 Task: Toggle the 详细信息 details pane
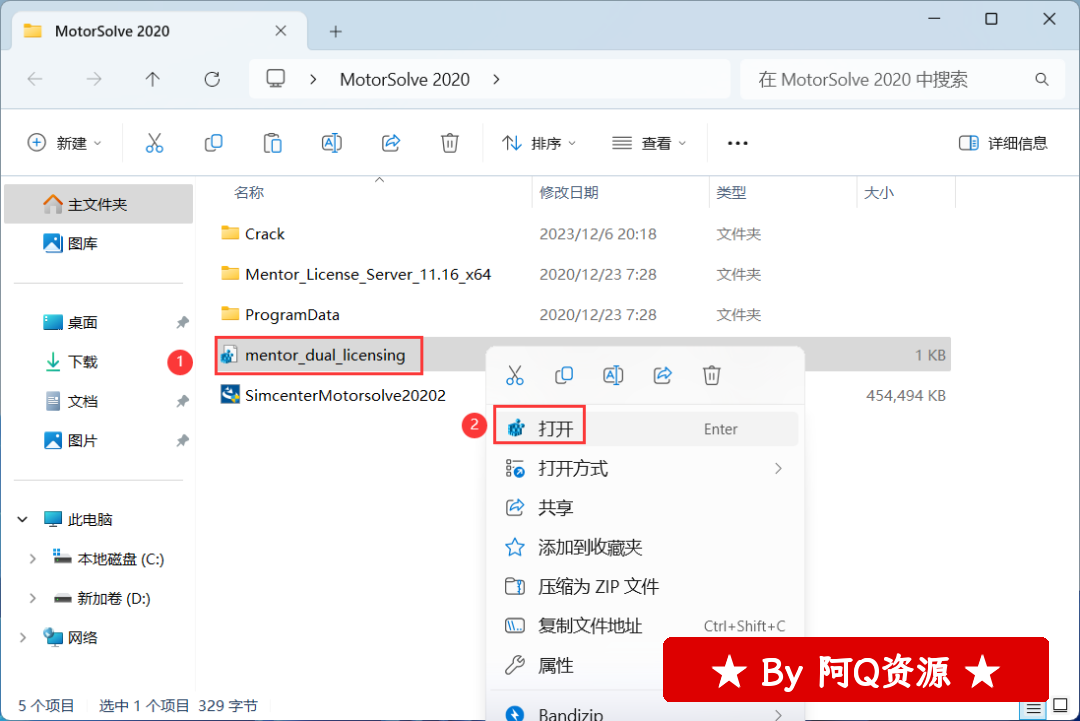click(1004, 143)
